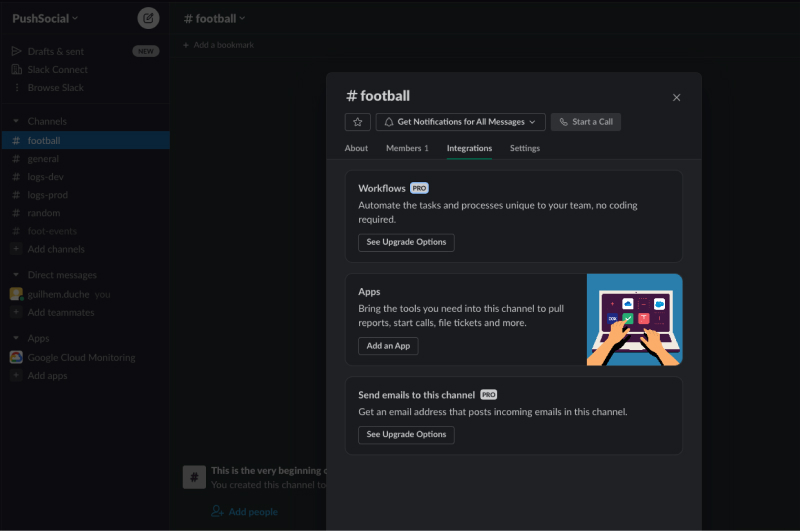Collapse the Apps section in sidebar
Screen dimensions: 800x531
pos(16,338)
